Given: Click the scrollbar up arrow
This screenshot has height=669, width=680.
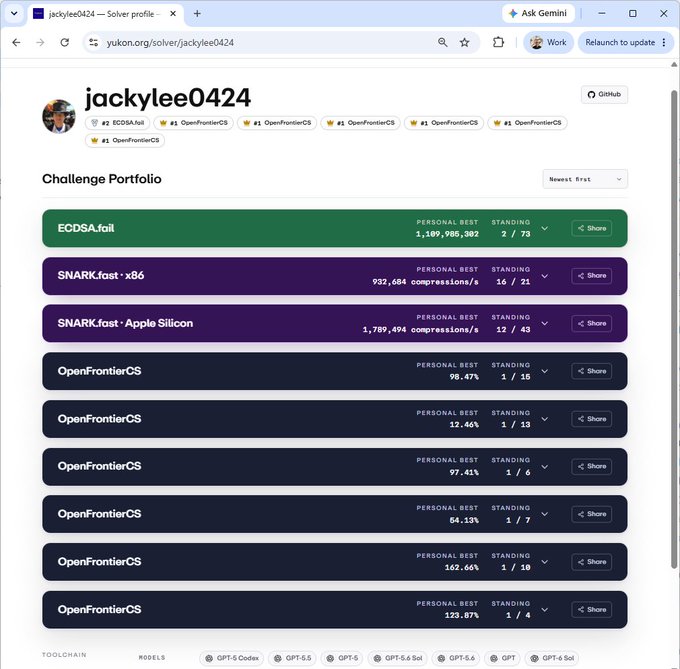Looking at the screenshot, I should point(674,65).
